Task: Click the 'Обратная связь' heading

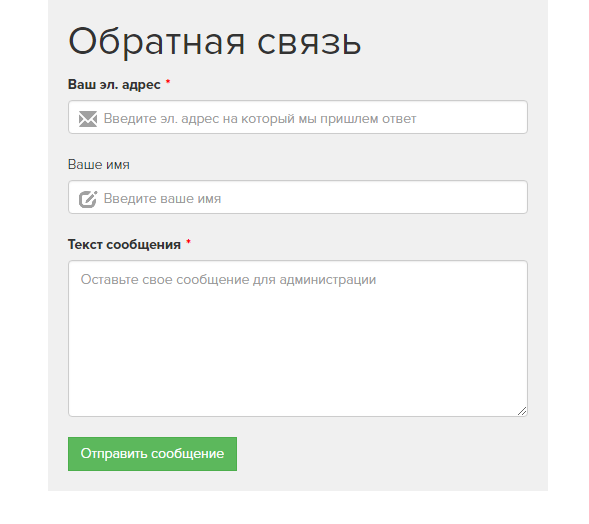Action: [x=214, y=42]
